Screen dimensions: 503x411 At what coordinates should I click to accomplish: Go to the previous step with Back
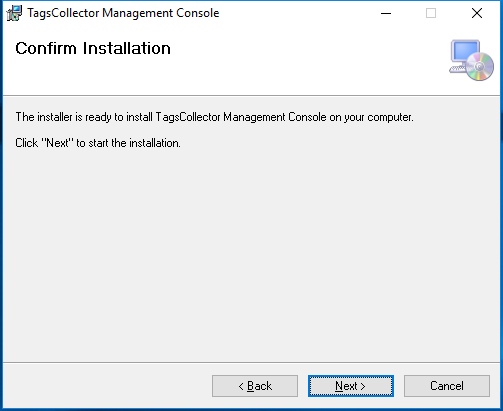coord(255,386)
